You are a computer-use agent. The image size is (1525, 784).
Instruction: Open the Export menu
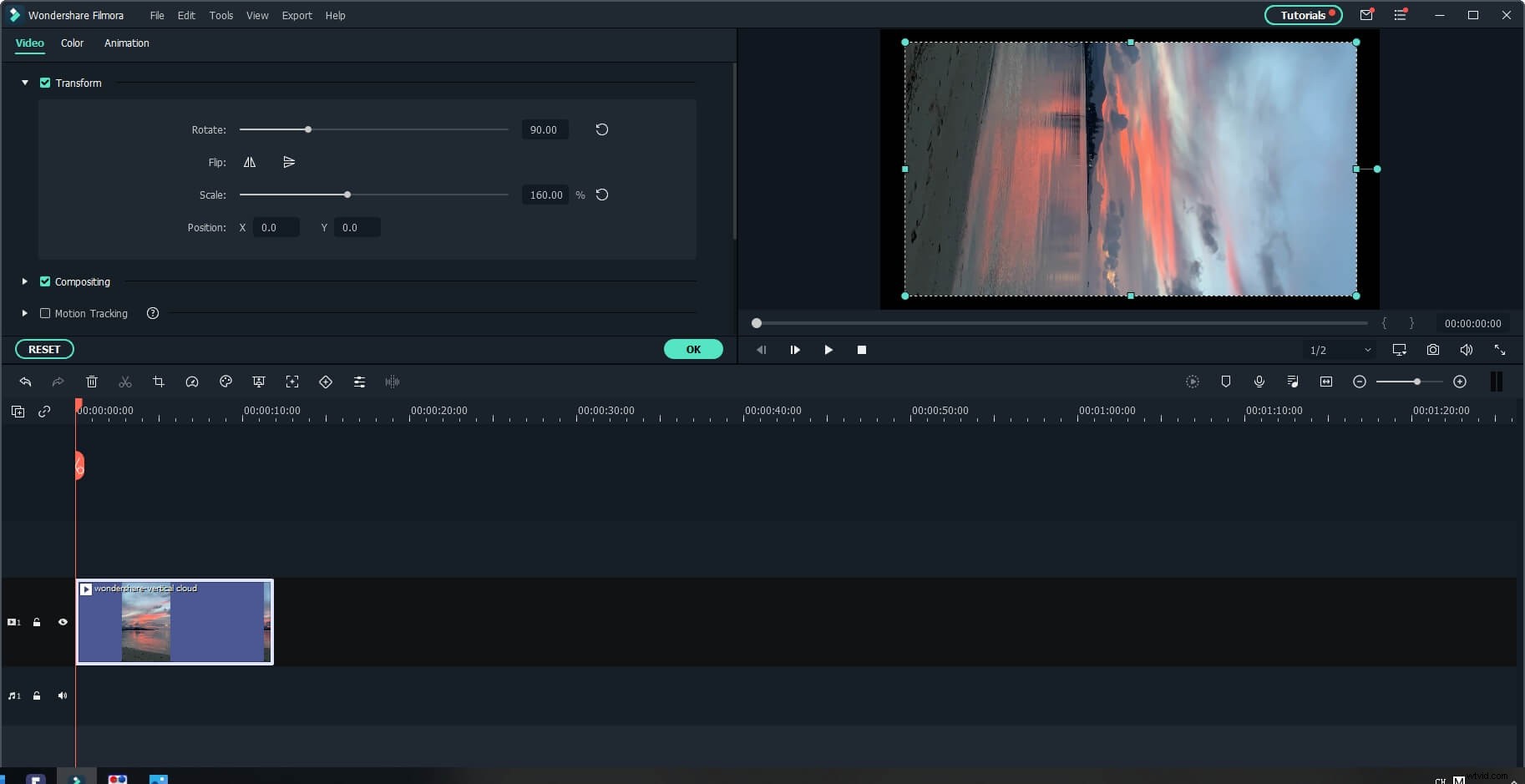pos(296,15)
